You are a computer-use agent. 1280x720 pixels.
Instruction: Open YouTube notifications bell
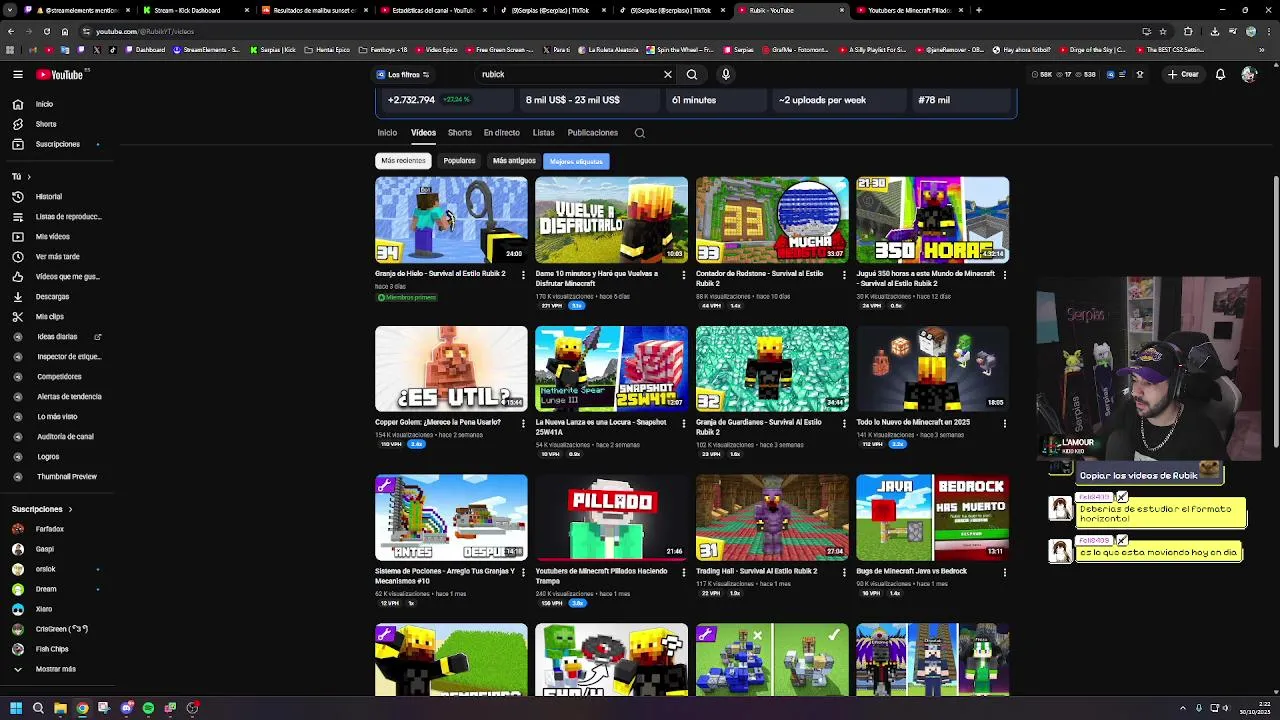[x=1220, y=74]
